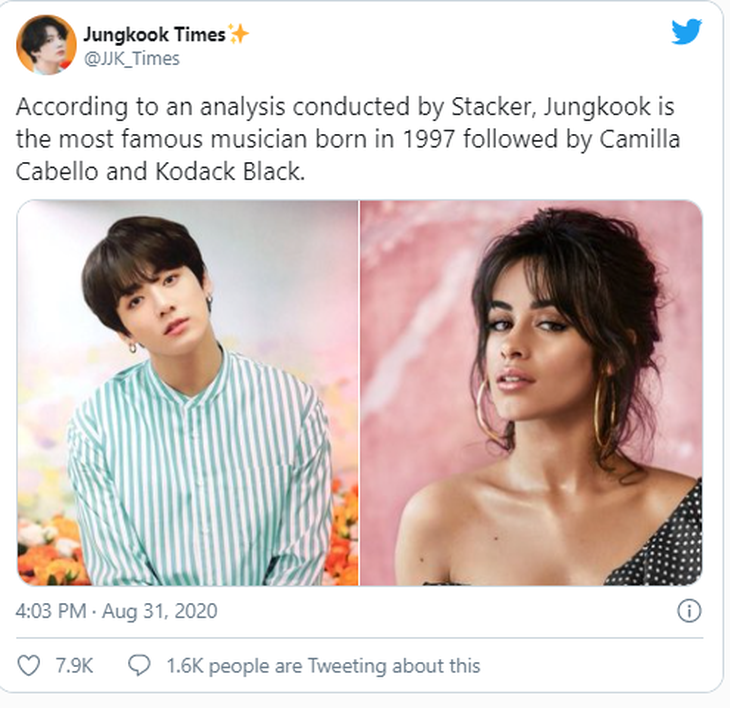Click the Twitter bird logo icon
The height and width of the screenshot is (708, 730).
pyautogui.click(x=686, y=32)
